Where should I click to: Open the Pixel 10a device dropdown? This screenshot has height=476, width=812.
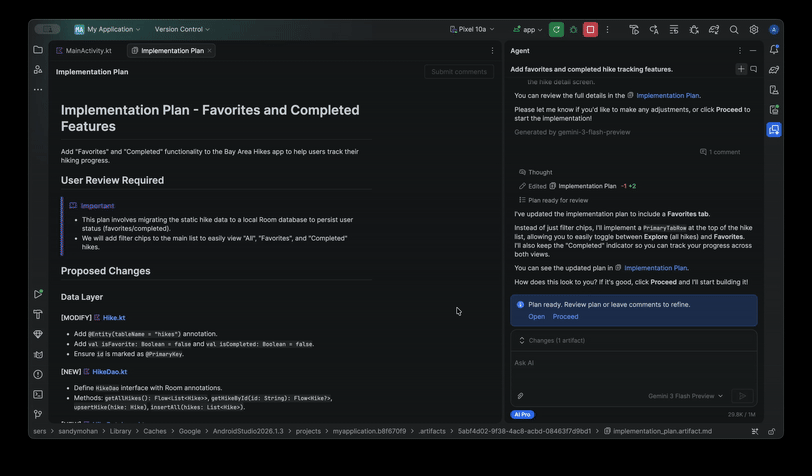[472, 30]
